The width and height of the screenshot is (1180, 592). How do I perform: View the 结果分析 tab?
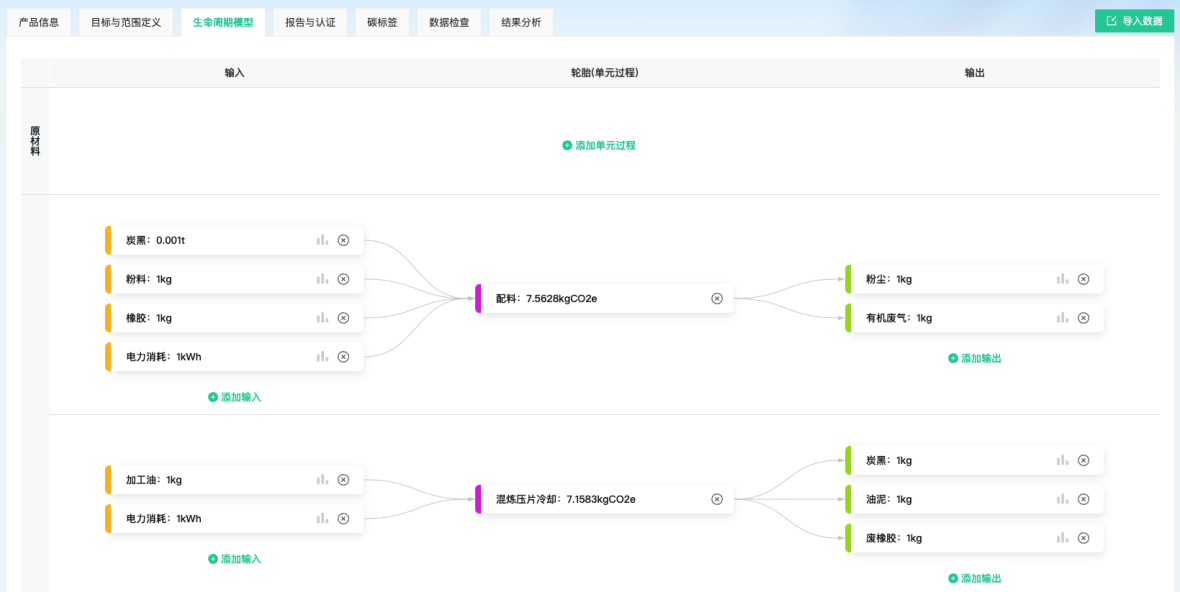point(521,23)
